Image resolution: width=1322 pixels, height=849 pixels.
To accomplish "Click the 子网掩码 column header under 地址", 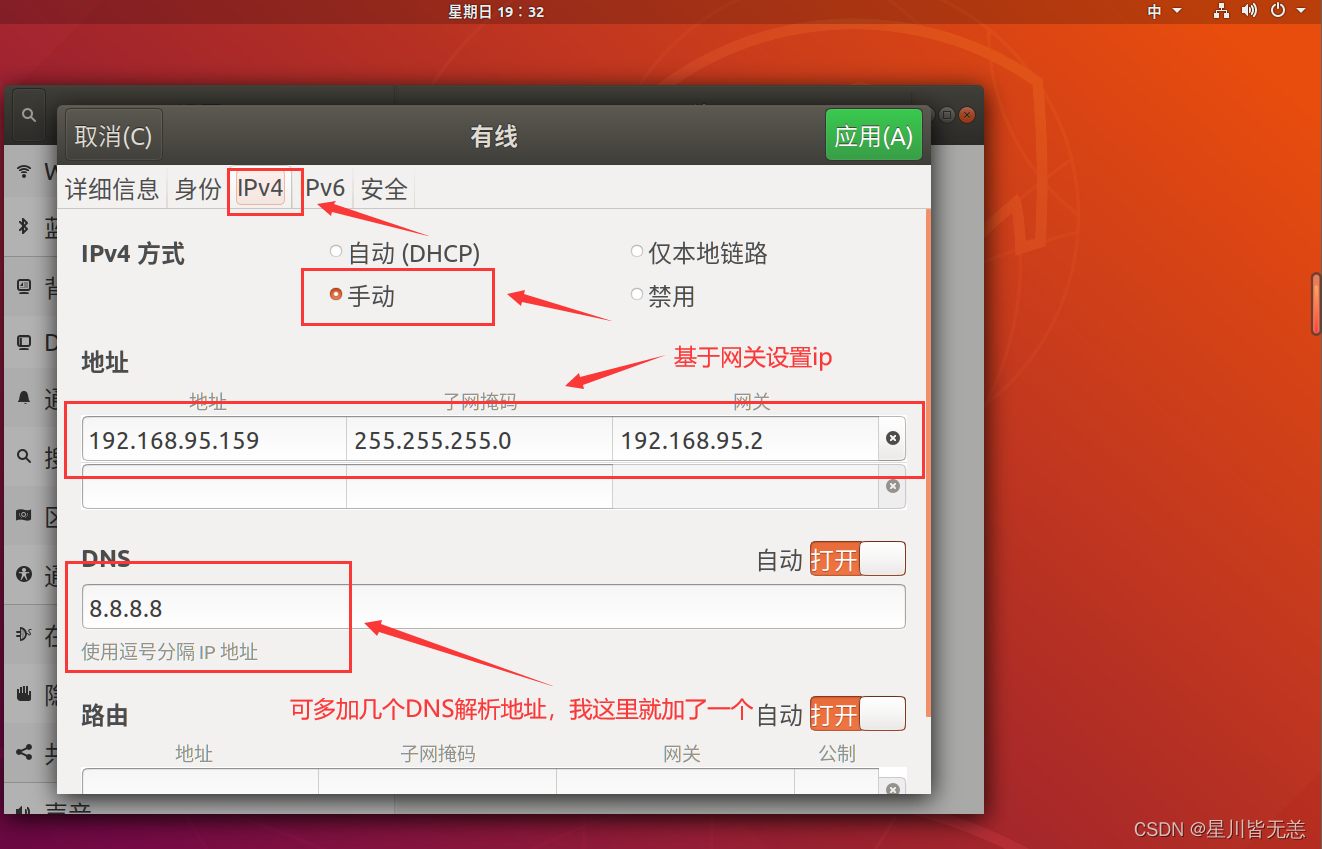I will [480, 402].
